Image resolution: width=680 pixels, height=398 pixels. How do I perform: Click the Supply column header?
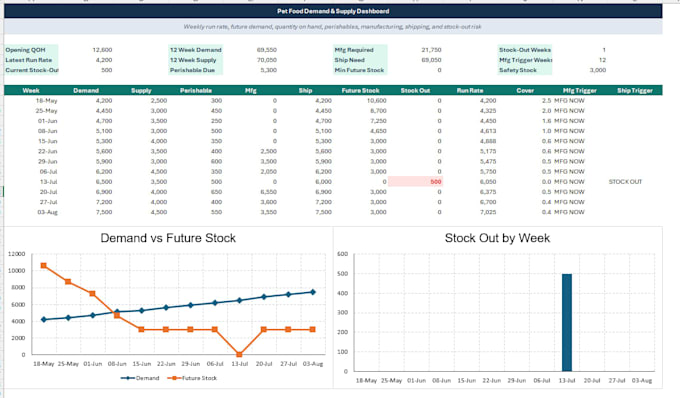[141, 91]
